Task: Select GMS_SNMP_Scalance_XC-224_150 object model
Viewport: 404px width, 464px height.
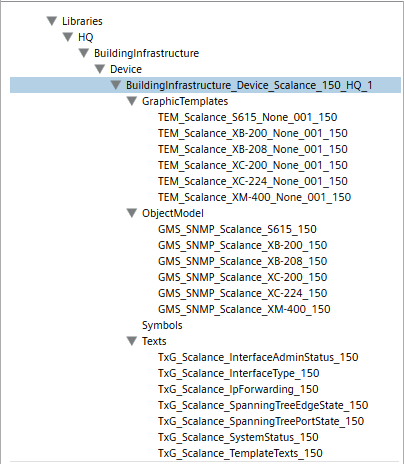Action: click(x=242, y=293)
